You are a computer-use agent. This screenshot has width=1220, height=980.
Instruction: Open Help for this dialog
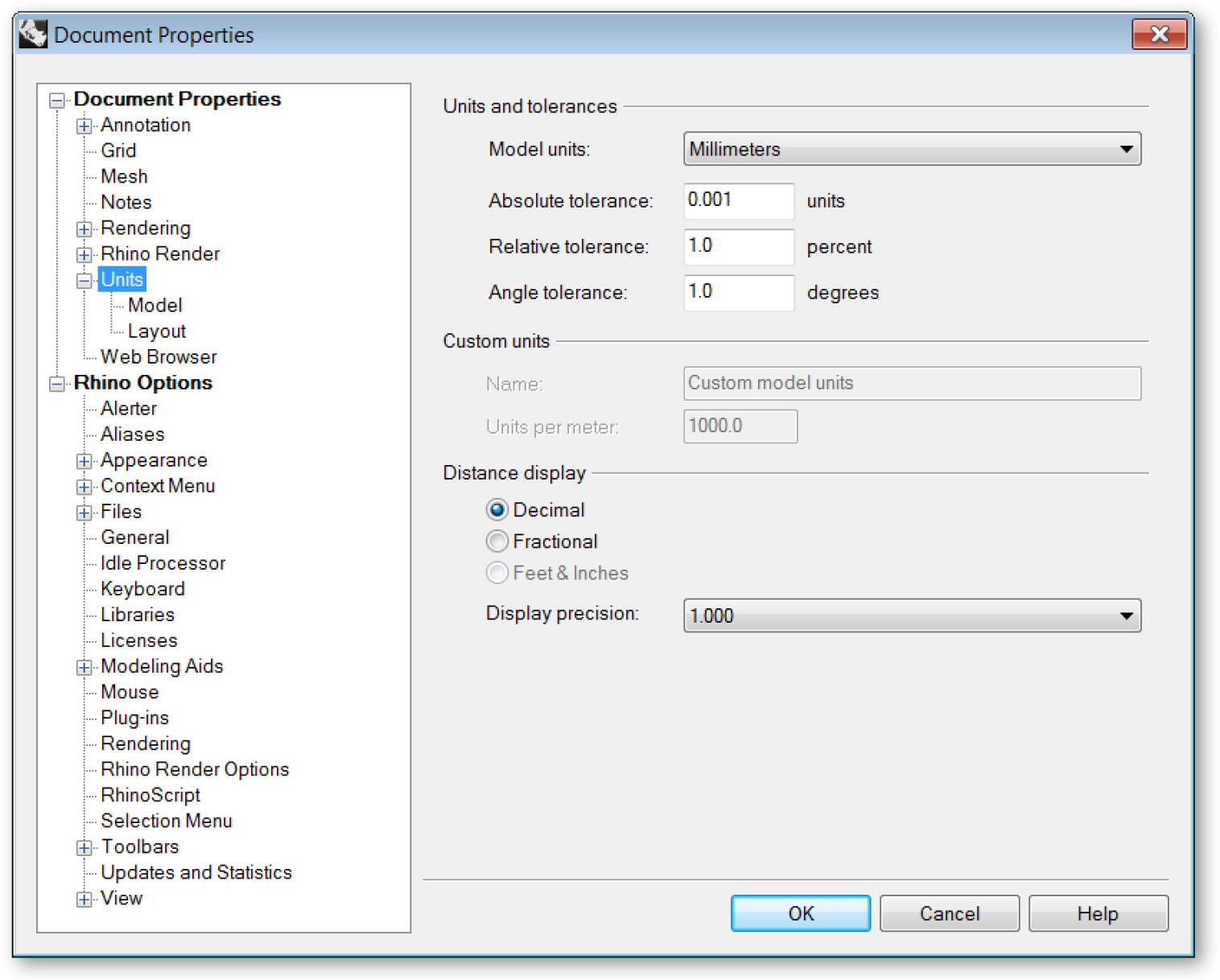click(1098, 913)
